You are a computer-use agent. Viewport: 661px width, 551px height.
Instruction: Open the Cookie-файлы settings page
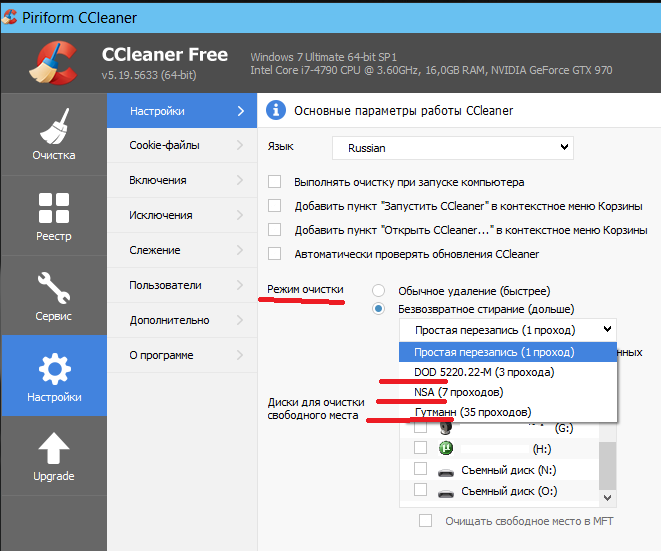(182, 145)
